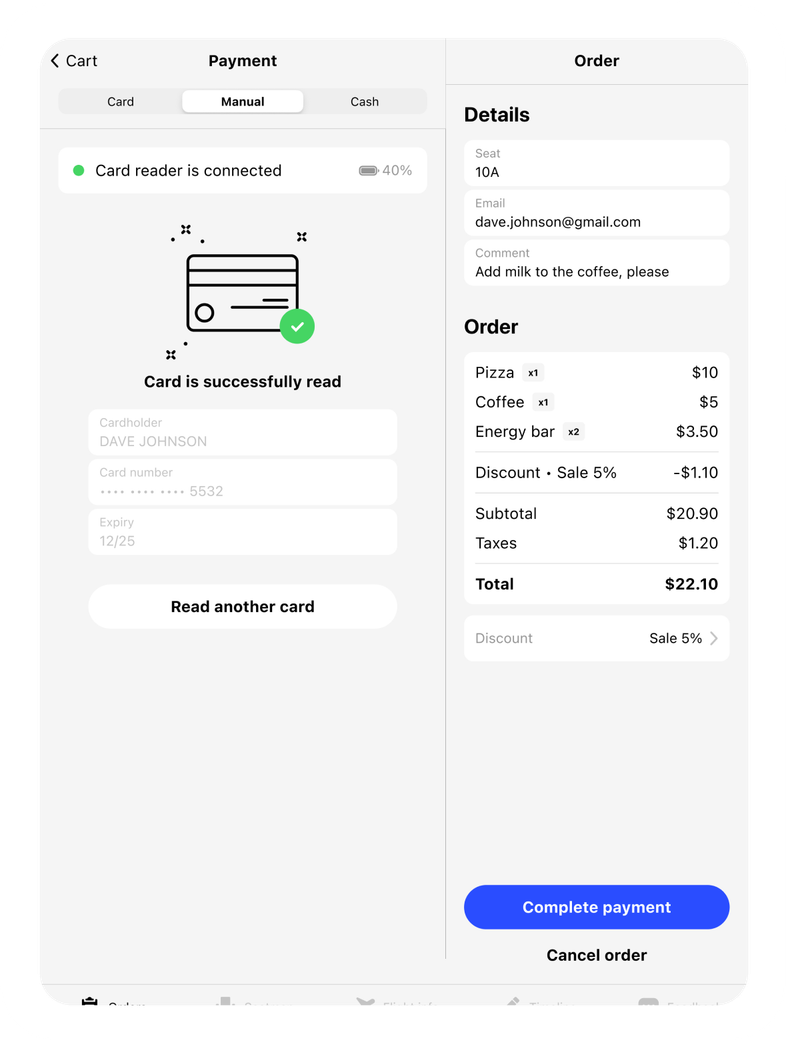
Task: Click Read another card button
Action: 242,607
